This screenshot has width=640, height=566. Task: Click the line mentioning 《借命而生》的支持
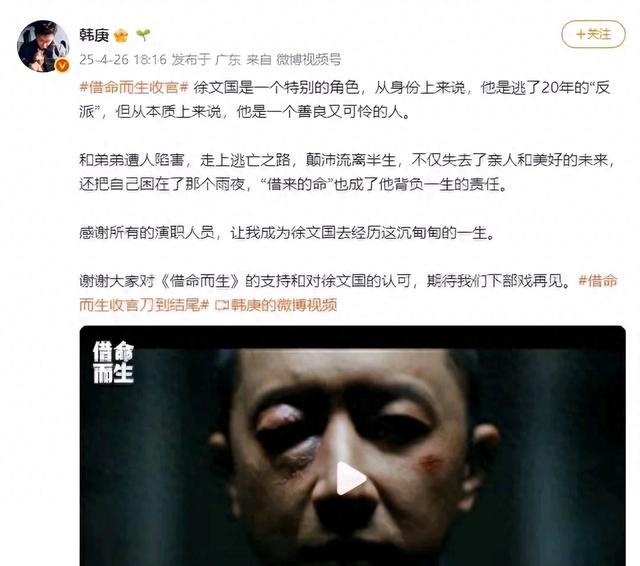tap(324, 281)
